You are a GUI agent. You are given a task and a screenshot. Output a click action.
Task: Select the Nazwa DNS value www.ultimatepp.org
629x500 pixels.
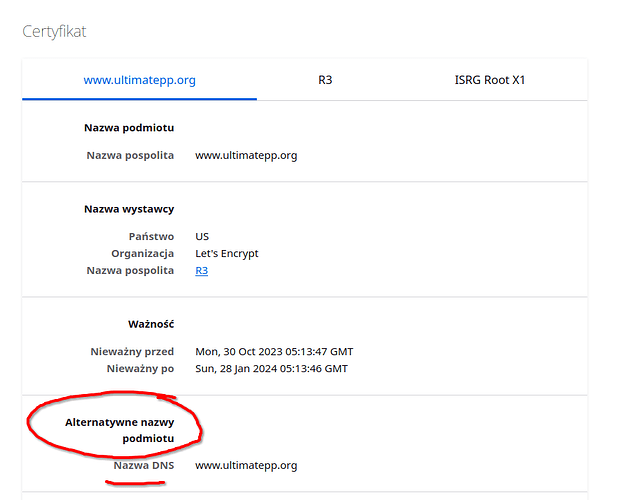click(x=246, y=465)
